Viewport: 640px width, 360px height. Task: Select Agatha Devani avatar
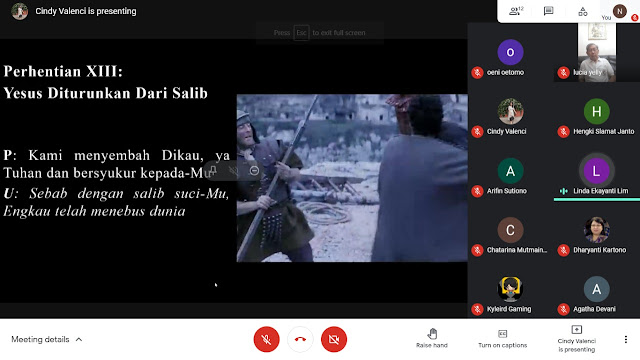coord(596,289)
